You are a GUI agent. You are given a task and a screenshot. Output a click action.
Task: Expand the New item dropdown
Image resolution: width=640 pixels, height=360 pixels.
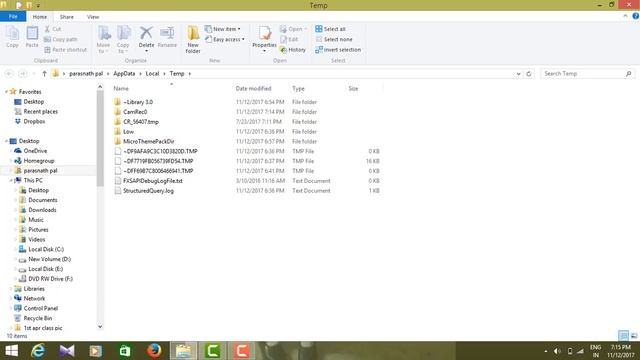239,29
